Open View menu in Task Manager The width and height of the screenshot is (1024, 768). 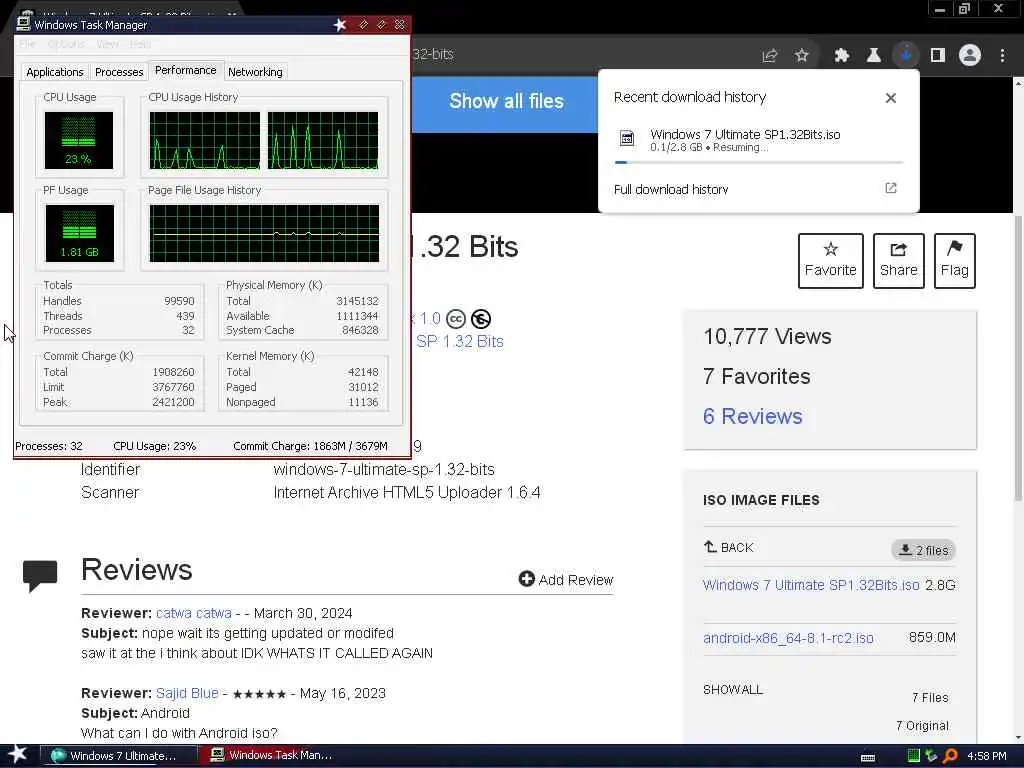[107, 44]
